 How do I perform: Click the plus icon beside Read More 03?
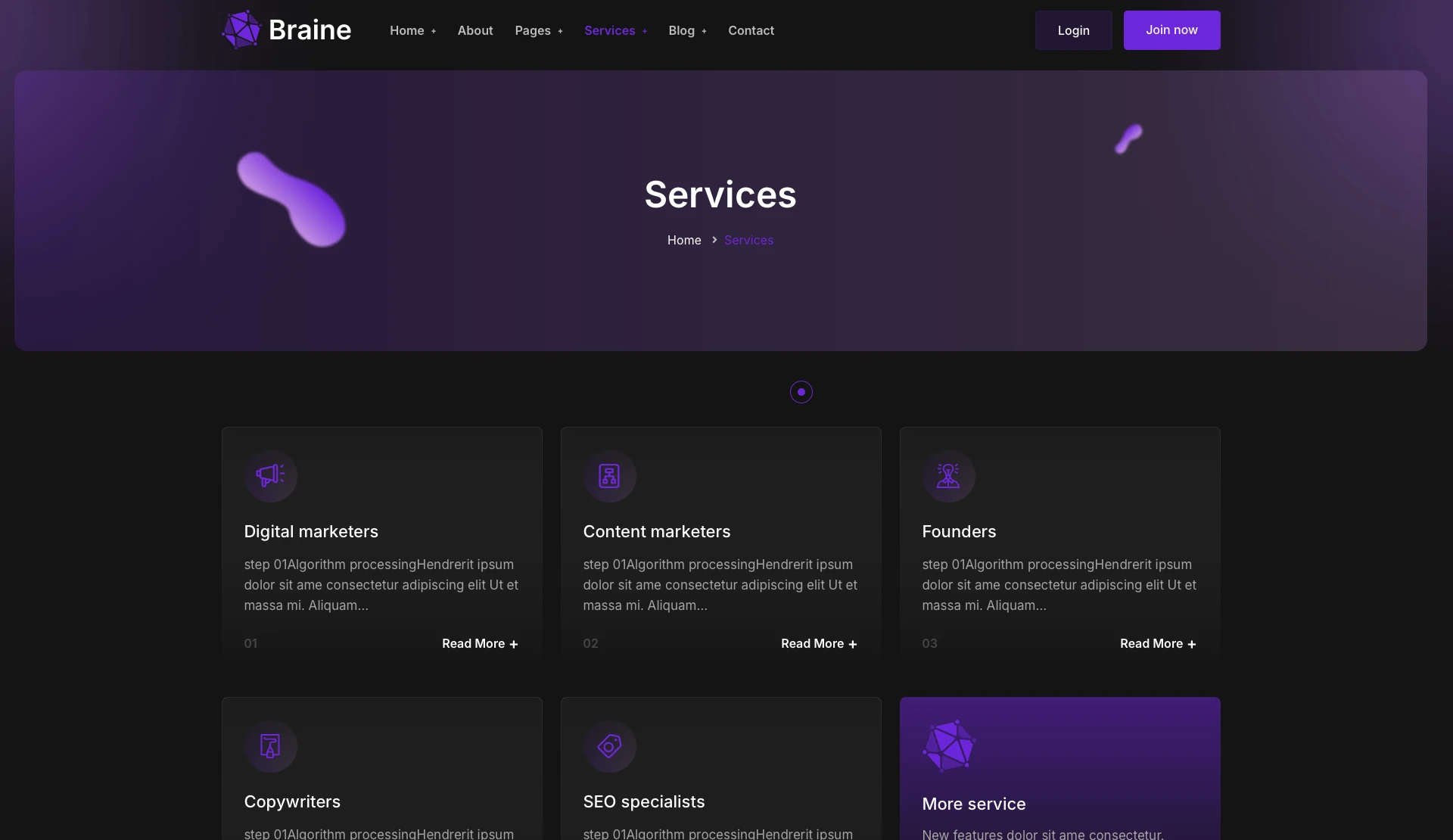point(1192,644)
